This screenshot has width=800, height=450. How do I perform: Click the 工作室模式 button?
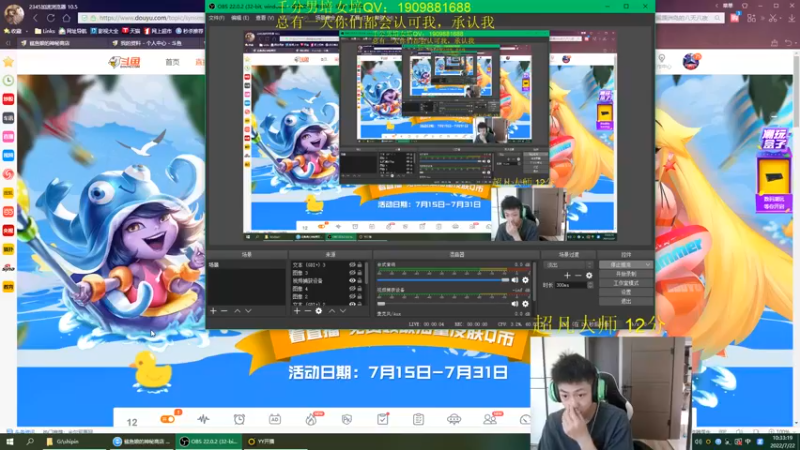pos(626,283)
